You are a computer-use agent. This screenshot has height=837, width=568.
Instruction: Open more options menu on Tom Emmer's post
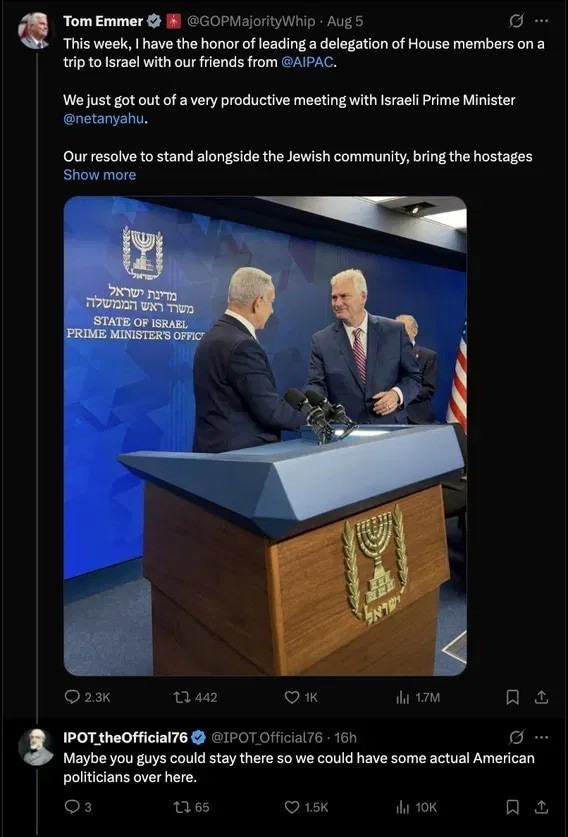[x=541, y=21]
